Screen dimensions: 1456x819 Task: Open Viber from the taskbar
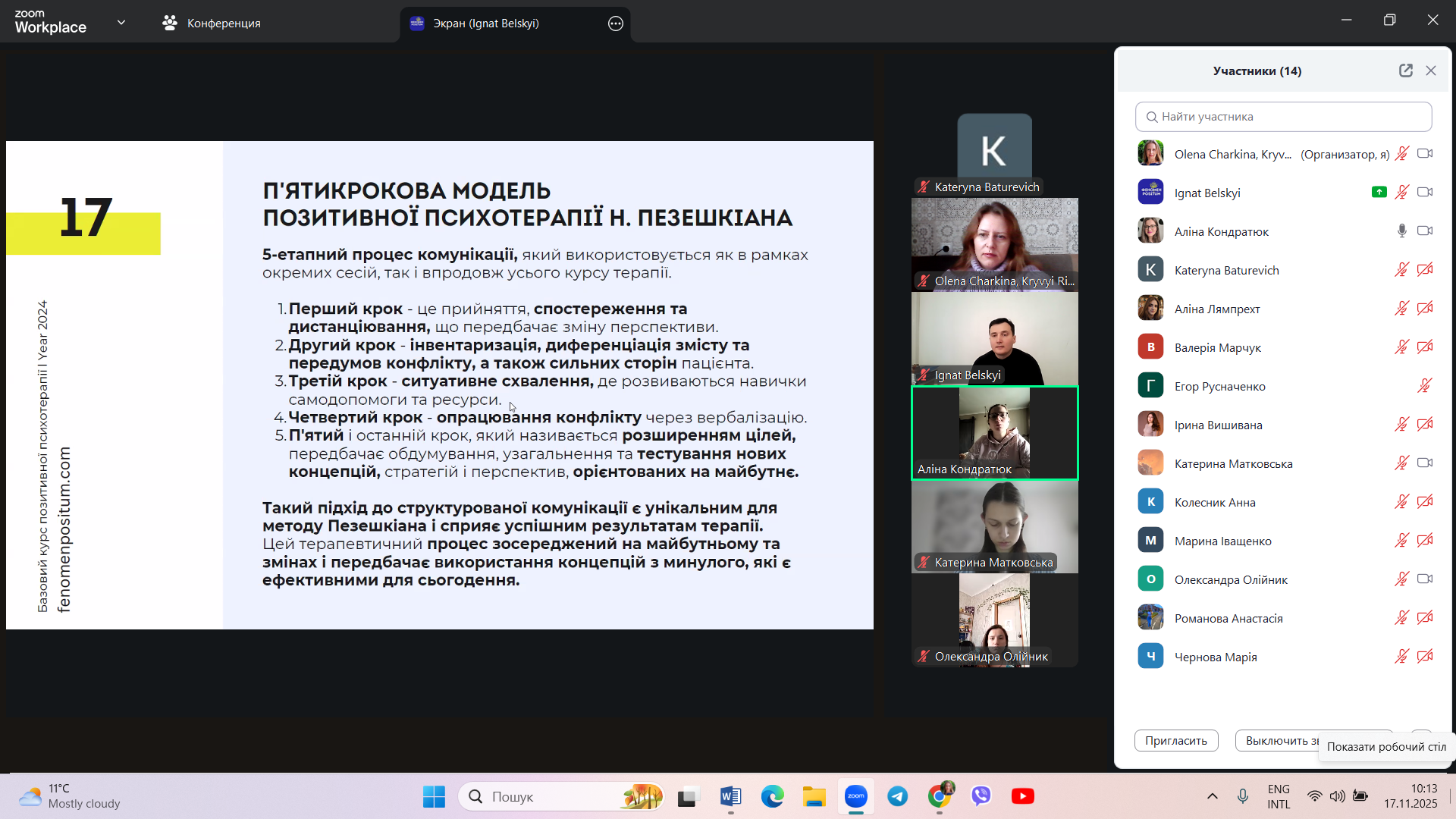[981, 796]
